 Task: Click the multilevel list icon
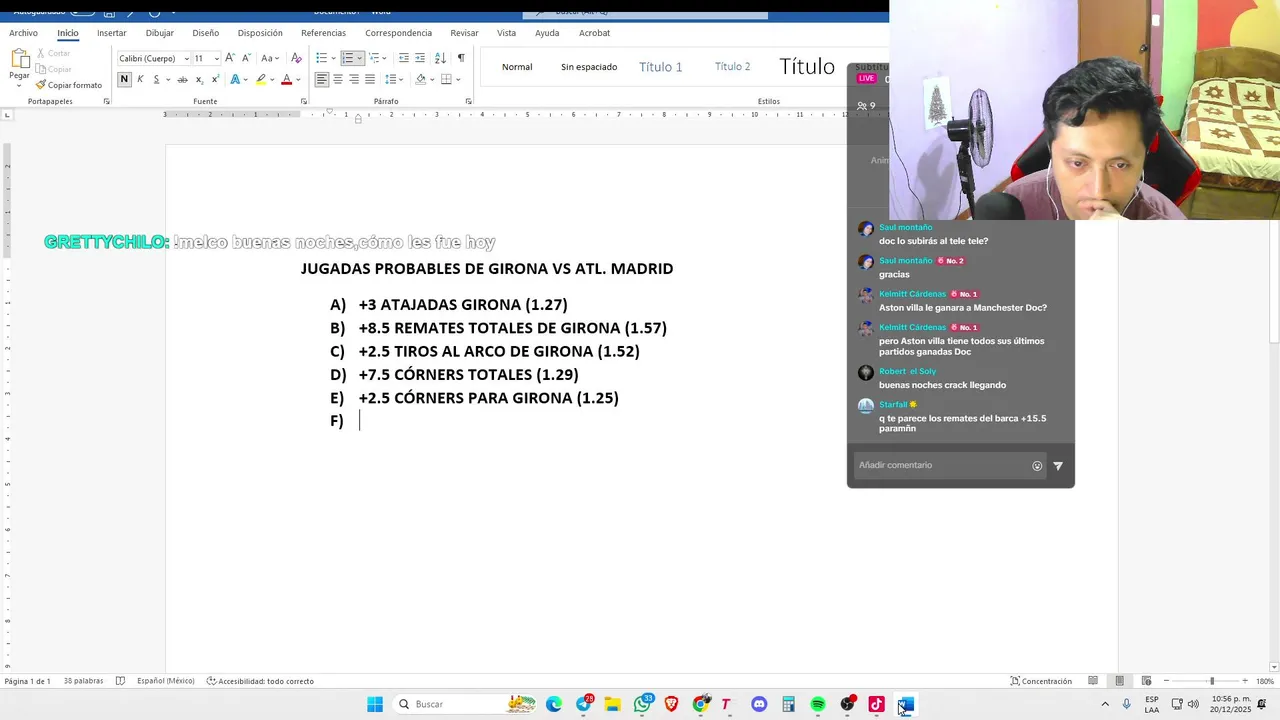(x=374, y=58)
